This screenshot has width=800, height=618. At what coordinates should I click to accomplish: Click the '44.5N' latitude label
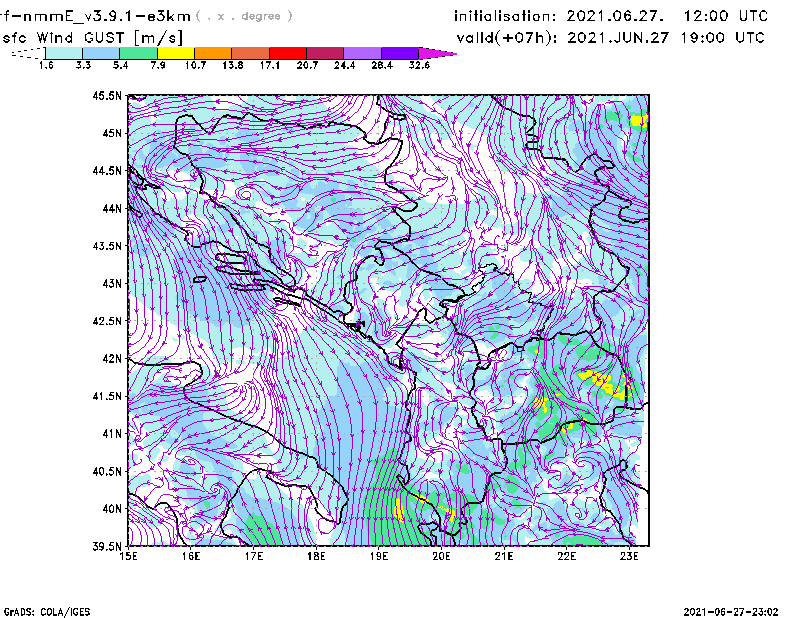(107, 170)
